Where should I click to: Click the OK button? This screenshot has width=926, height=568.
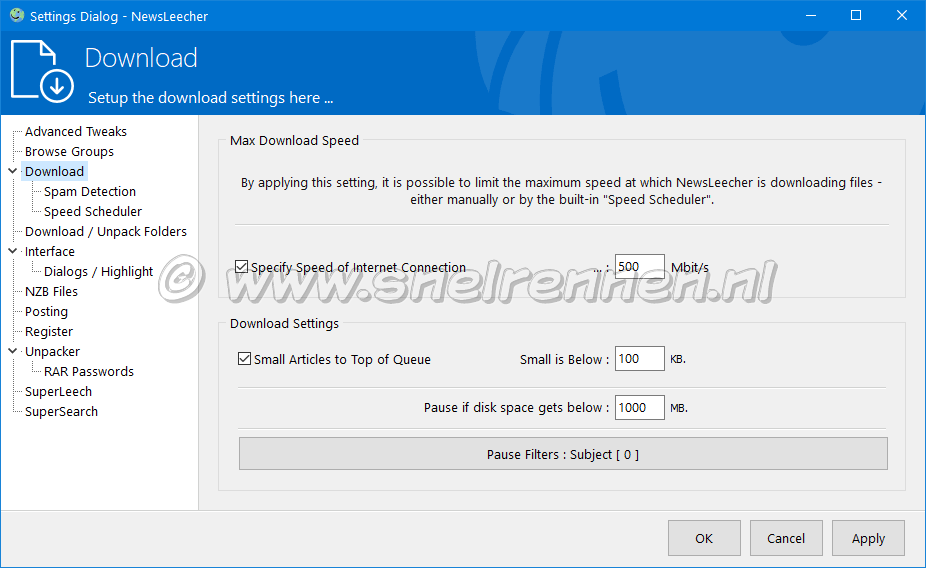pyautogui.click(x=704, y=538)
